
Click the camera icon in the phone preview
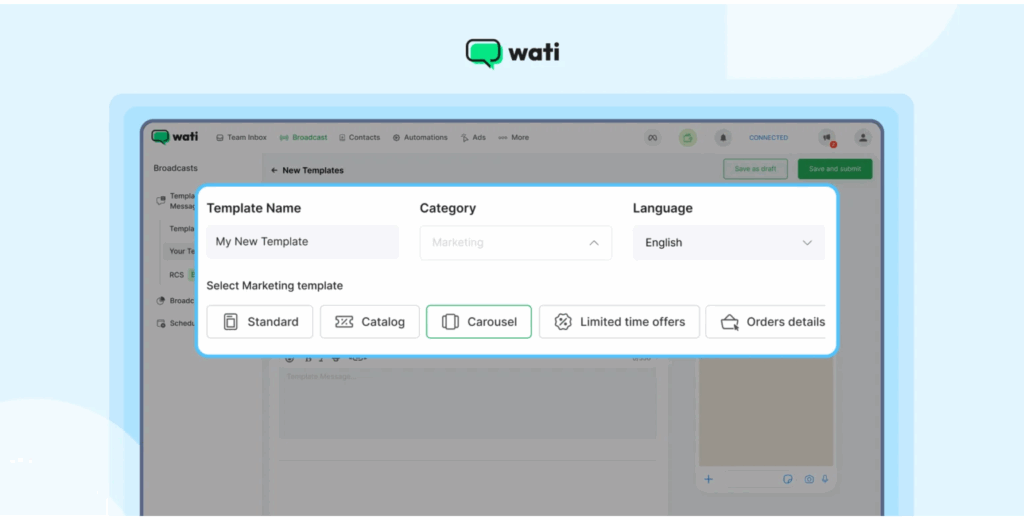point(809,479)
